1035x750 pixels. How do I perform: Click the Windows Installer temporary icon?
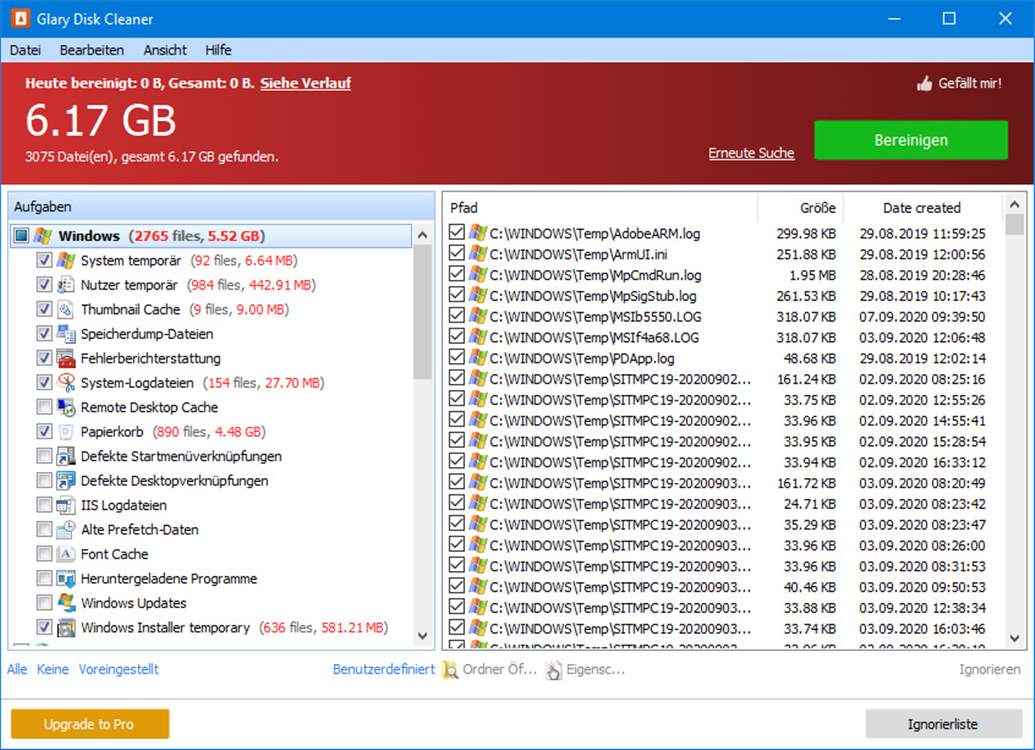click(x=66, y=627)
